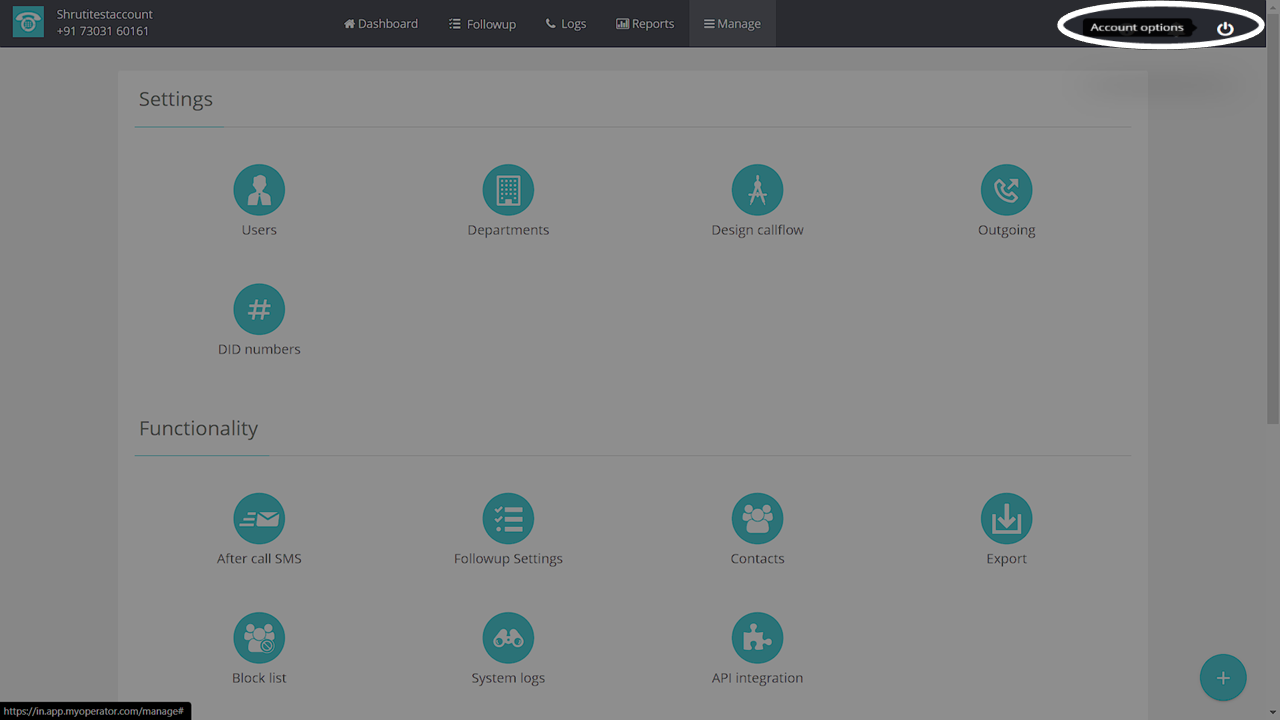Open the Design callflow icon
Screen dimensions: 1280x720
[x=757, y=190]
